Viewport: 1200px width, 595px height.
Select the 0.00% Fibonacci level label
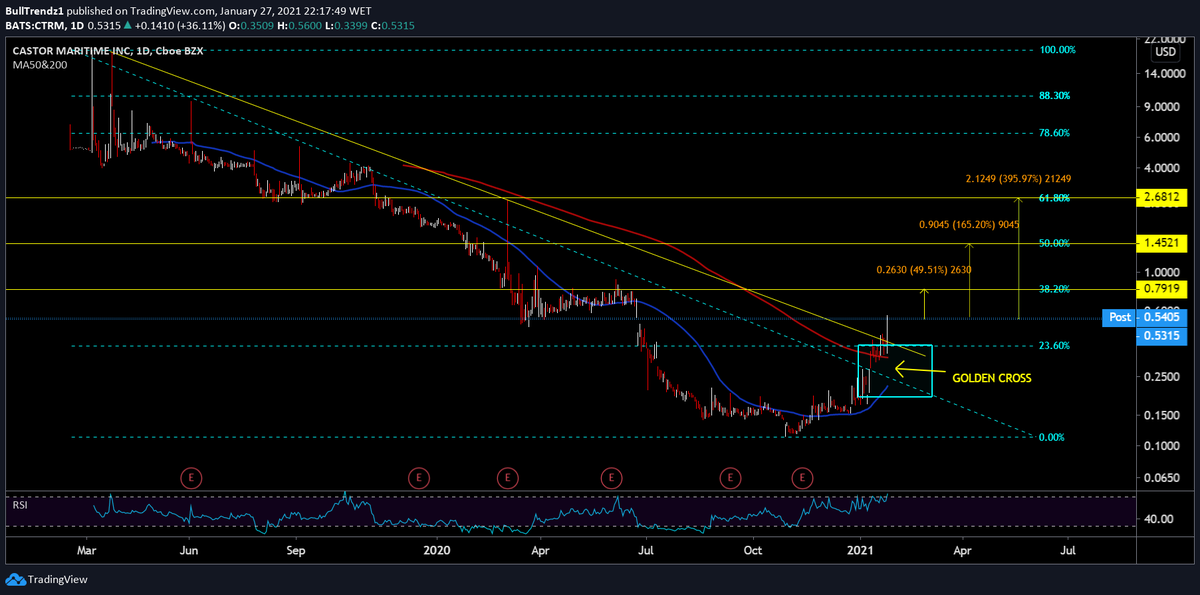click(1053, 438)
